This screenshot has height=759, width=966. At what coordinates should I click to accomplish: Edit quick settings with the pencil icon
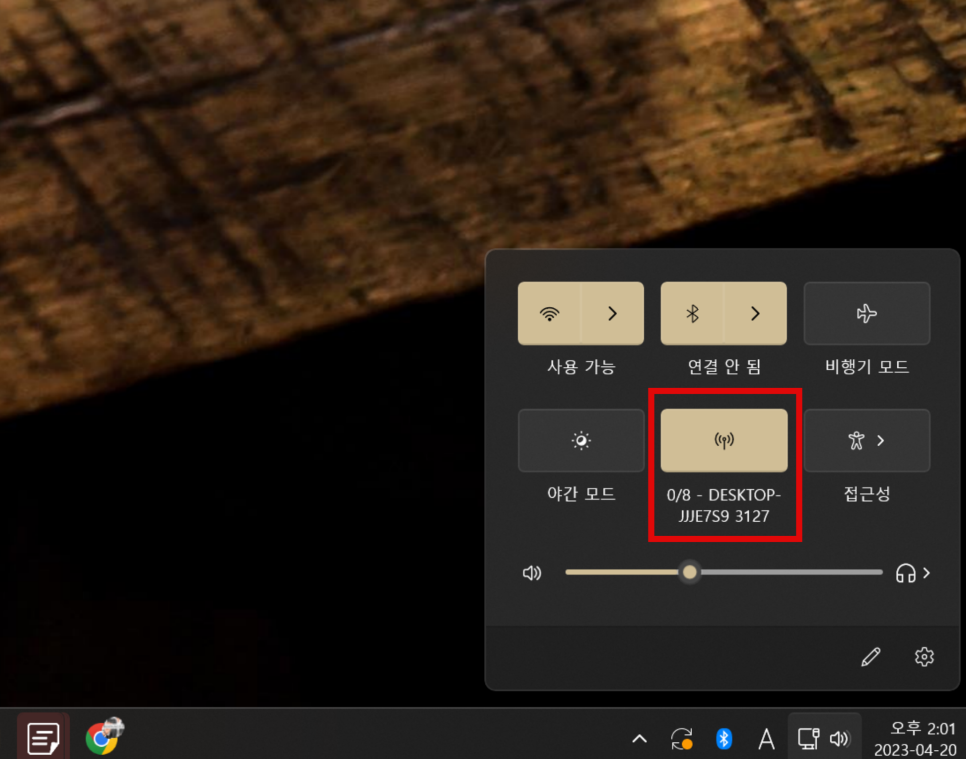(871, 657)
